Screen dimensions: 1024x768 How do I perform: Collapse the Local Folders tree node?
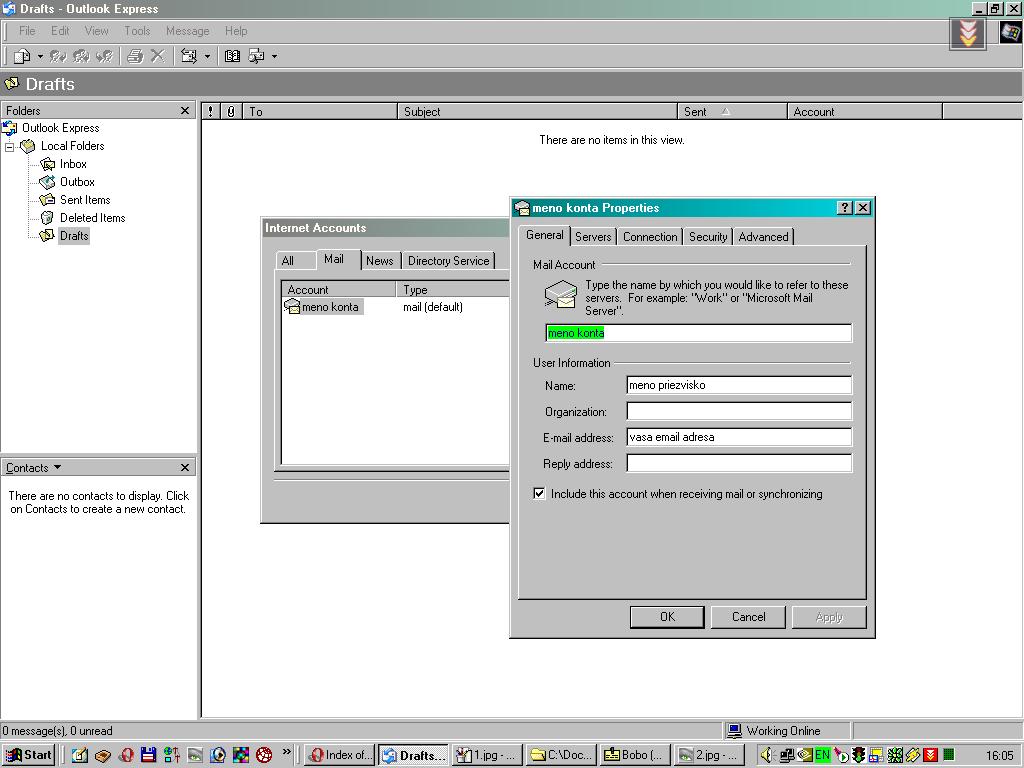pos(10,146)
